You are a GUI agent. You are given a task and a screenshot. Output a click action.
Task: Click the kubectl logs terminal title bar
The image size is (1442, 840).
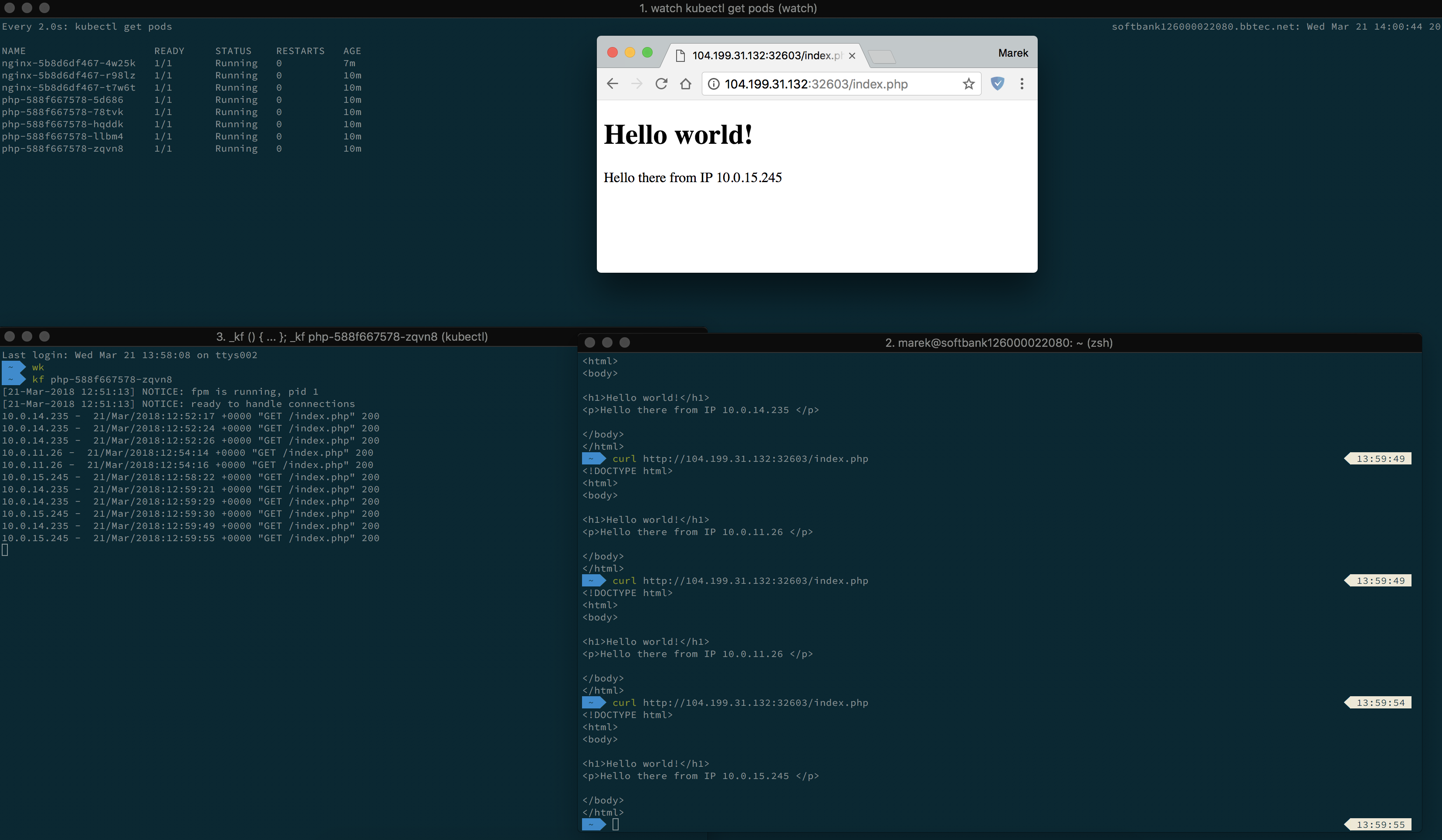pyautogui.click(x=352, y=336)
